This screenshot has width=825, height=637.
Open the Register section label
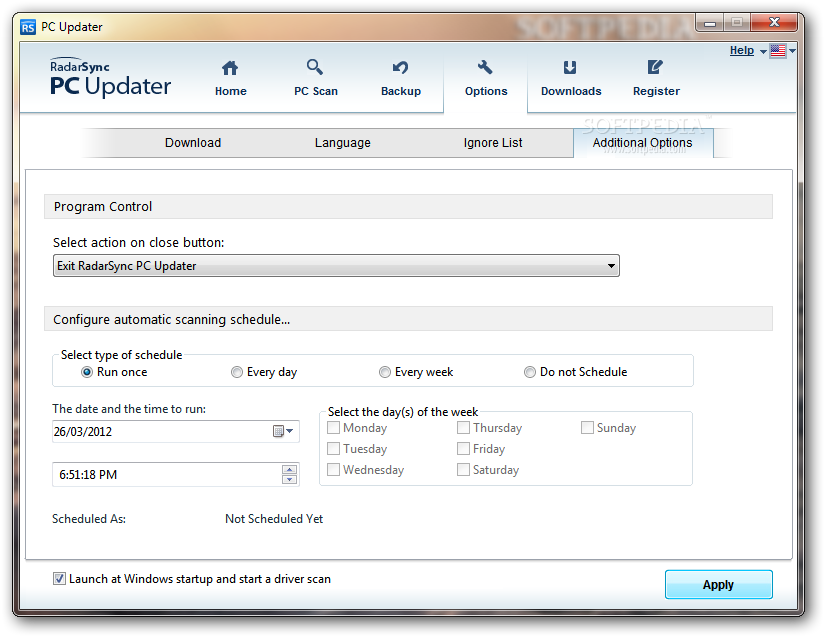click(656, 91)
